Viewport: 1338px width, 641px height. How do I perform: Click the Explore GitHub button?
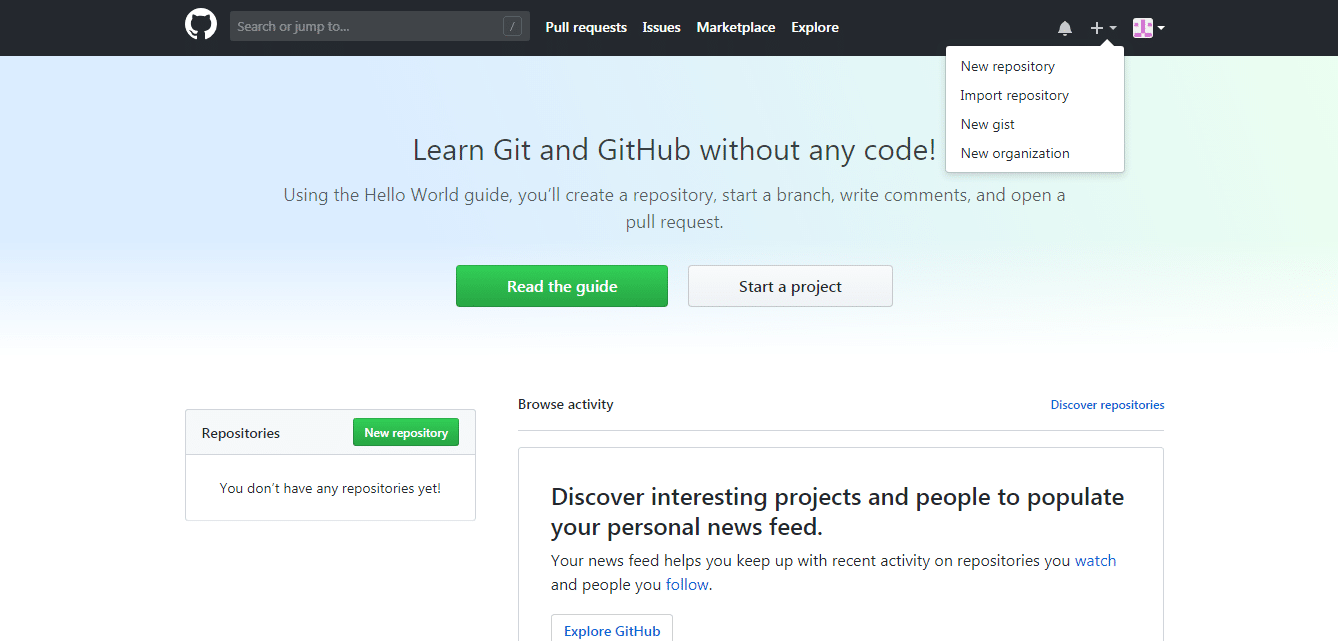(x=612, y=628)
